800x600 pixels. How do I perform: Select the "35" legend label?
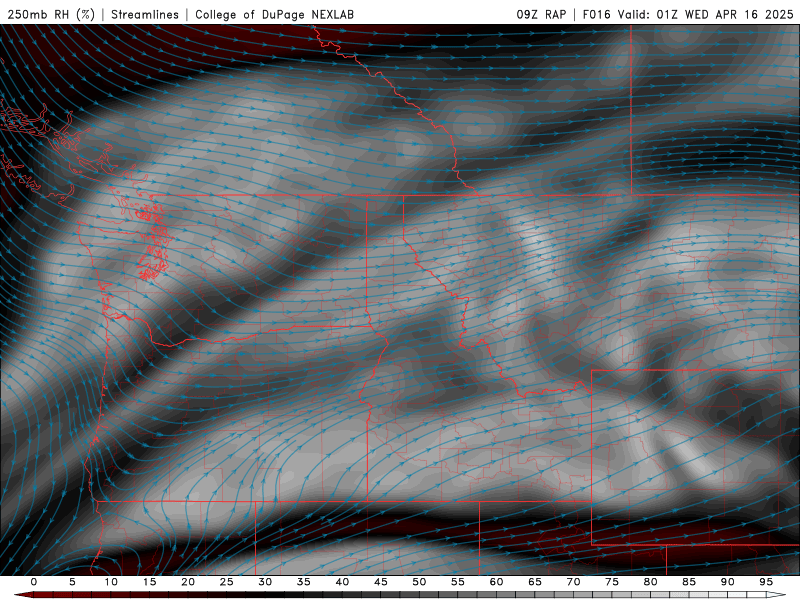304,582
